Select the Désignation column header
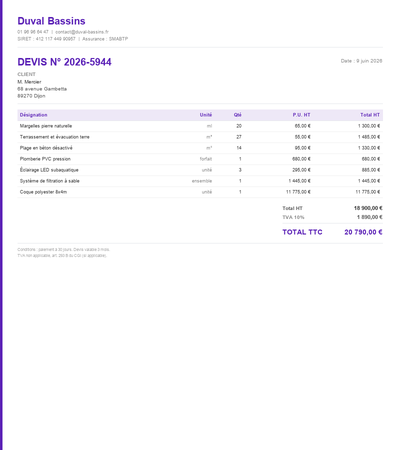 [x=33, y=115]
